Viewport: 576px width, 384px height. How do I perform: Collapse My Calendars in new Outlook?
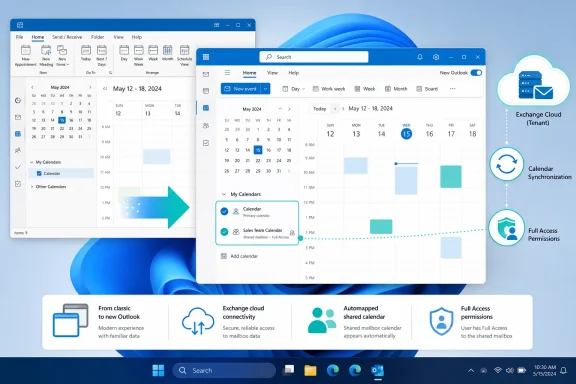224,194
